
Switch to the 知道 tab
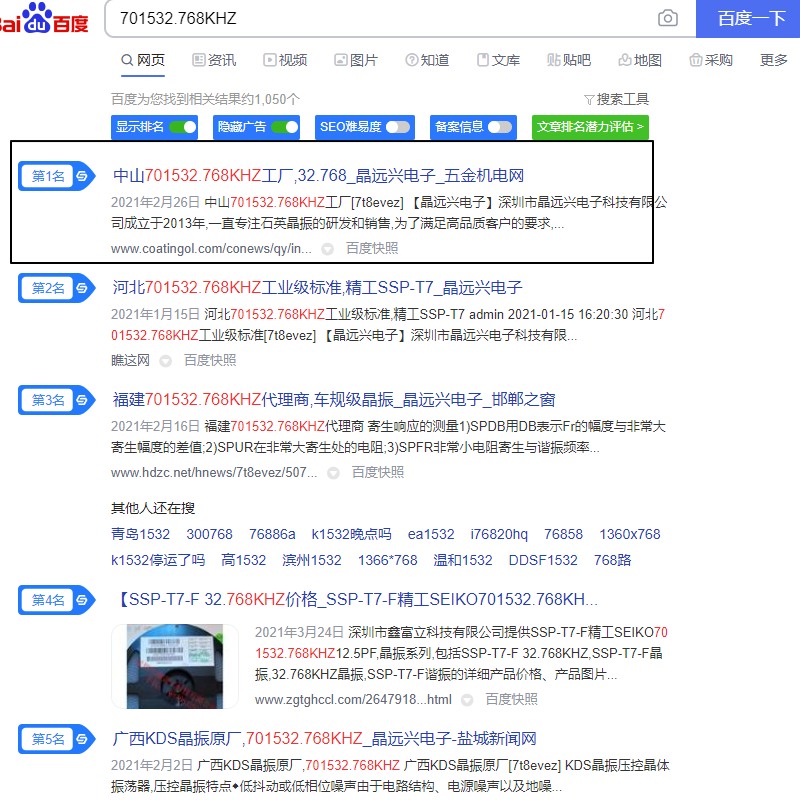pyautogui.click(x=427, y=60)
